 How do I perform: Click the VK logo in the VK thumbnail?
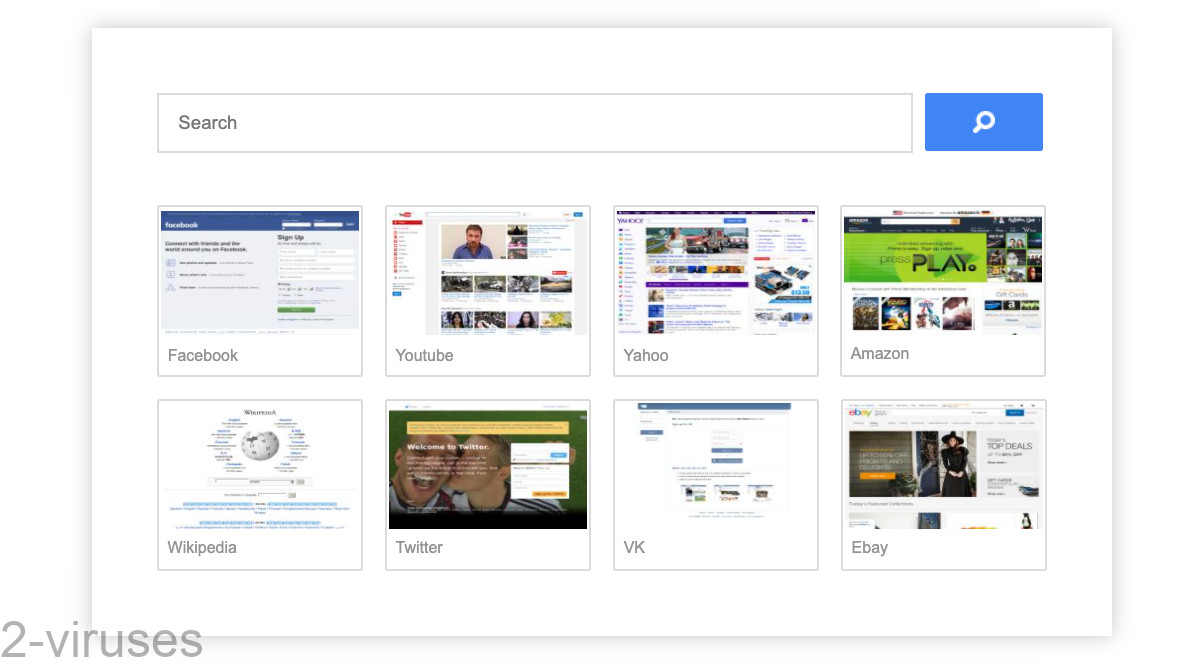coord(644,406)
